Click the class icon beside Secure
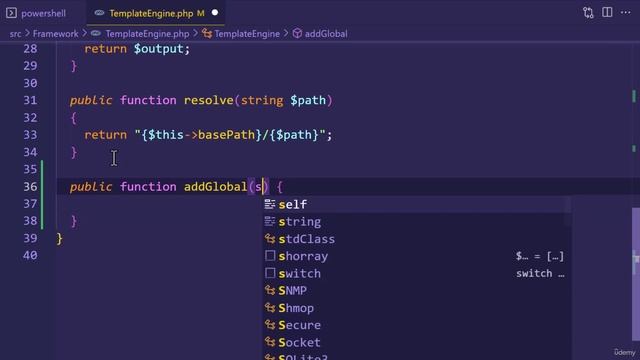The width and height of the screenshot is (640, 360). [270, 324]
